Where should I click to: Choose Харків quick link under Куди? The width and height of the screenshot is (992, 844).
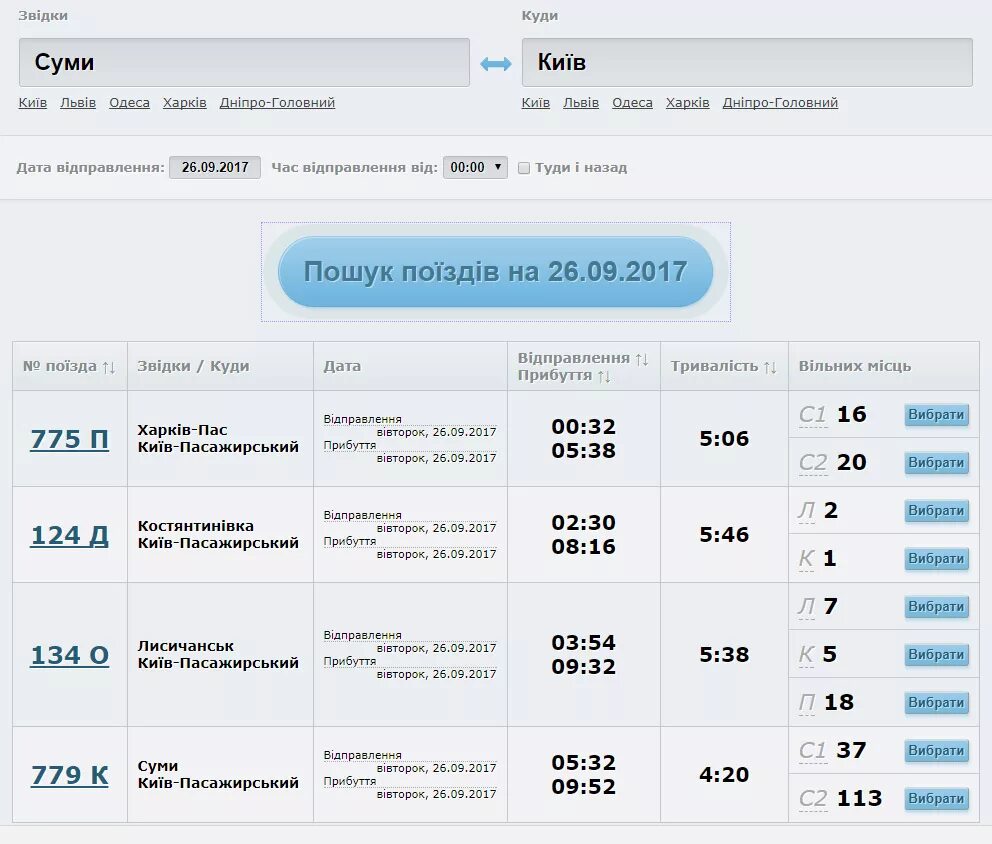pyautogui.click(x=688, y=102)
